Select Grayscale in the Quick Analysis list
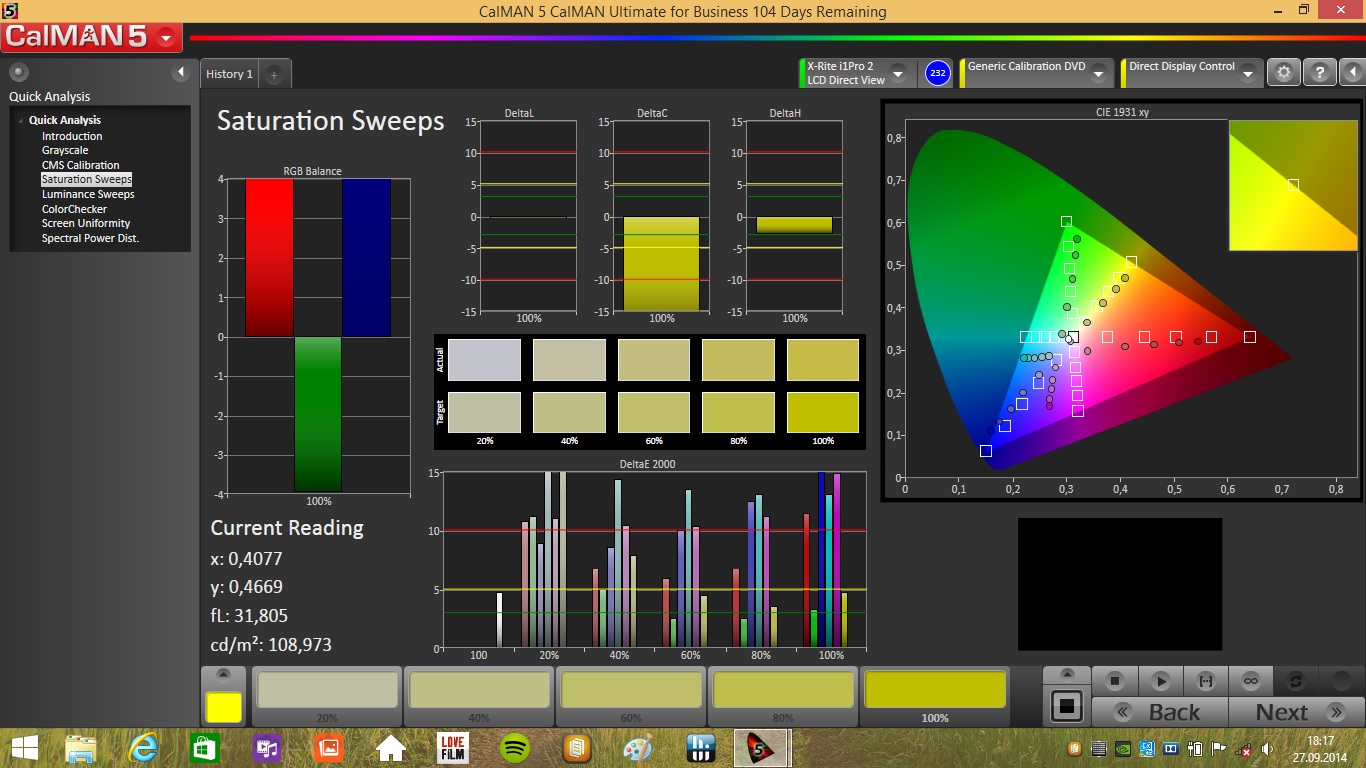1366x768 pixels. 65,150
